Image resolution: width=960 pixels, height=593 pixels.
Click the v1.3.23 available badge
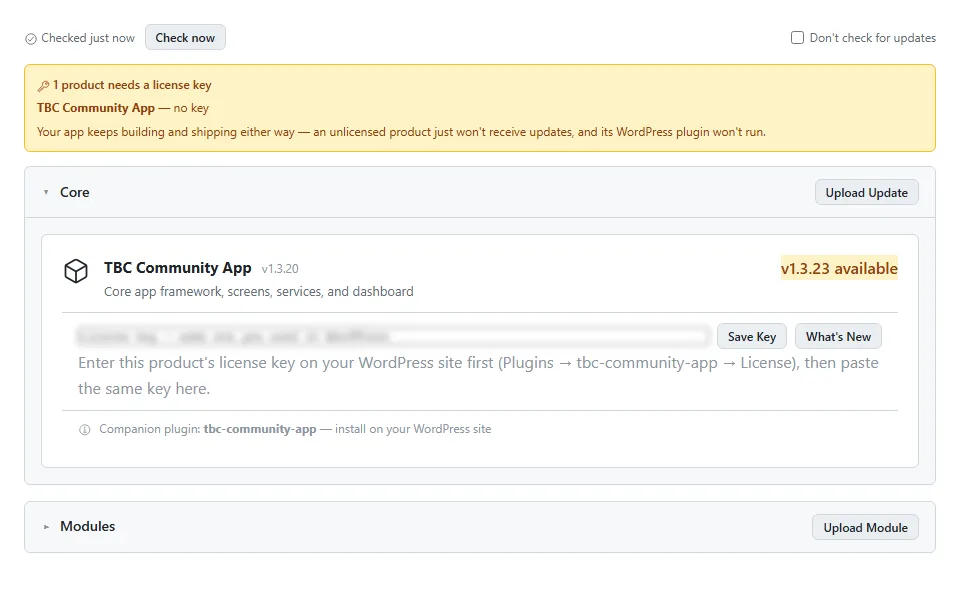click(839, 268)
